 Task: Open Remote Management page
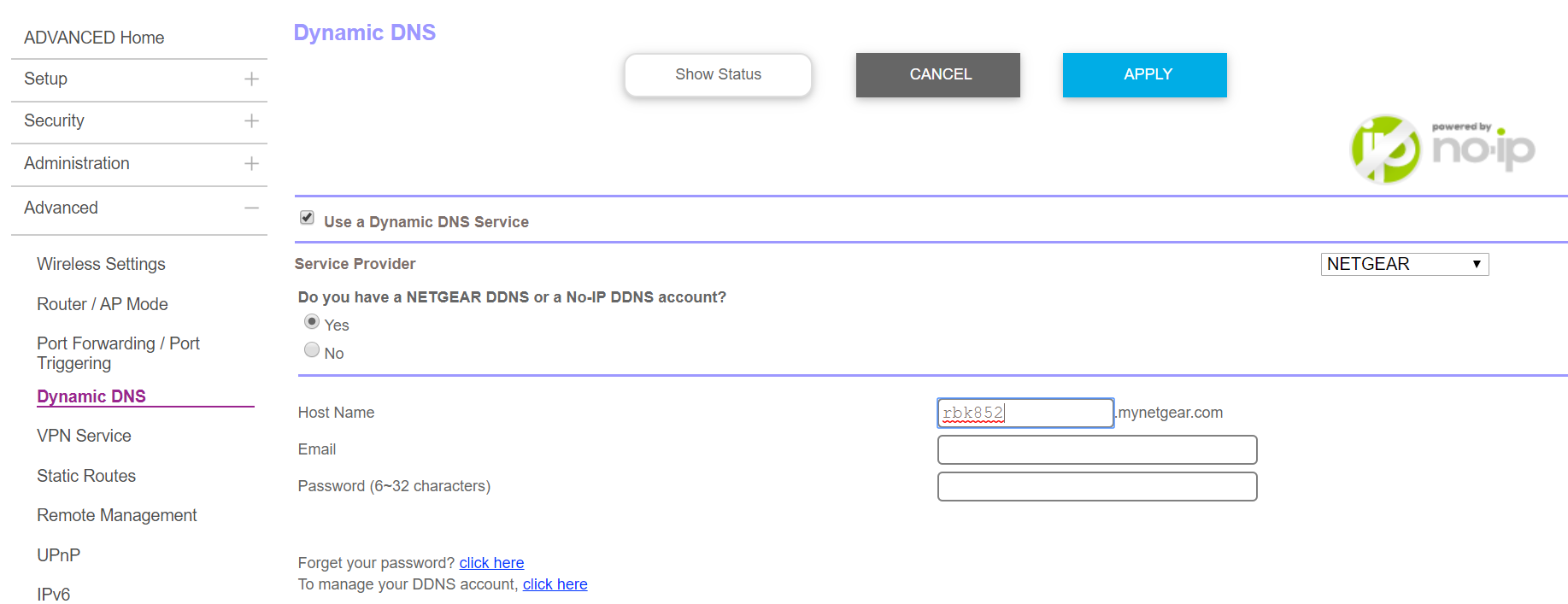tap(117, 515)
